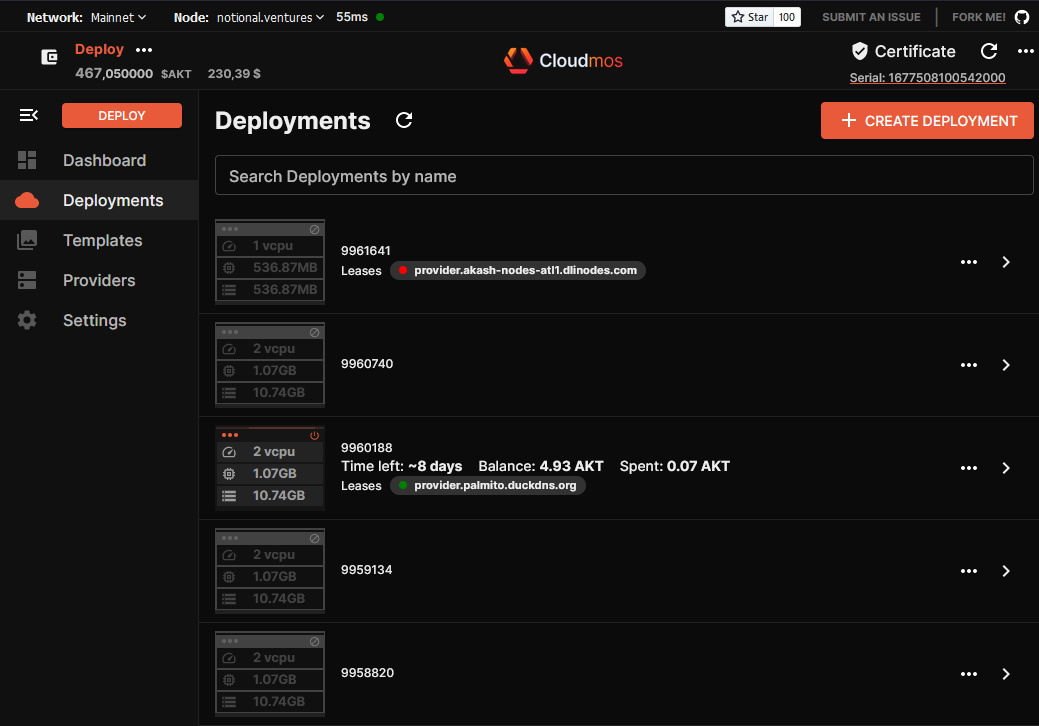
Task: Expand deployment 9961641 details arrow
Action: point(1006,262)
